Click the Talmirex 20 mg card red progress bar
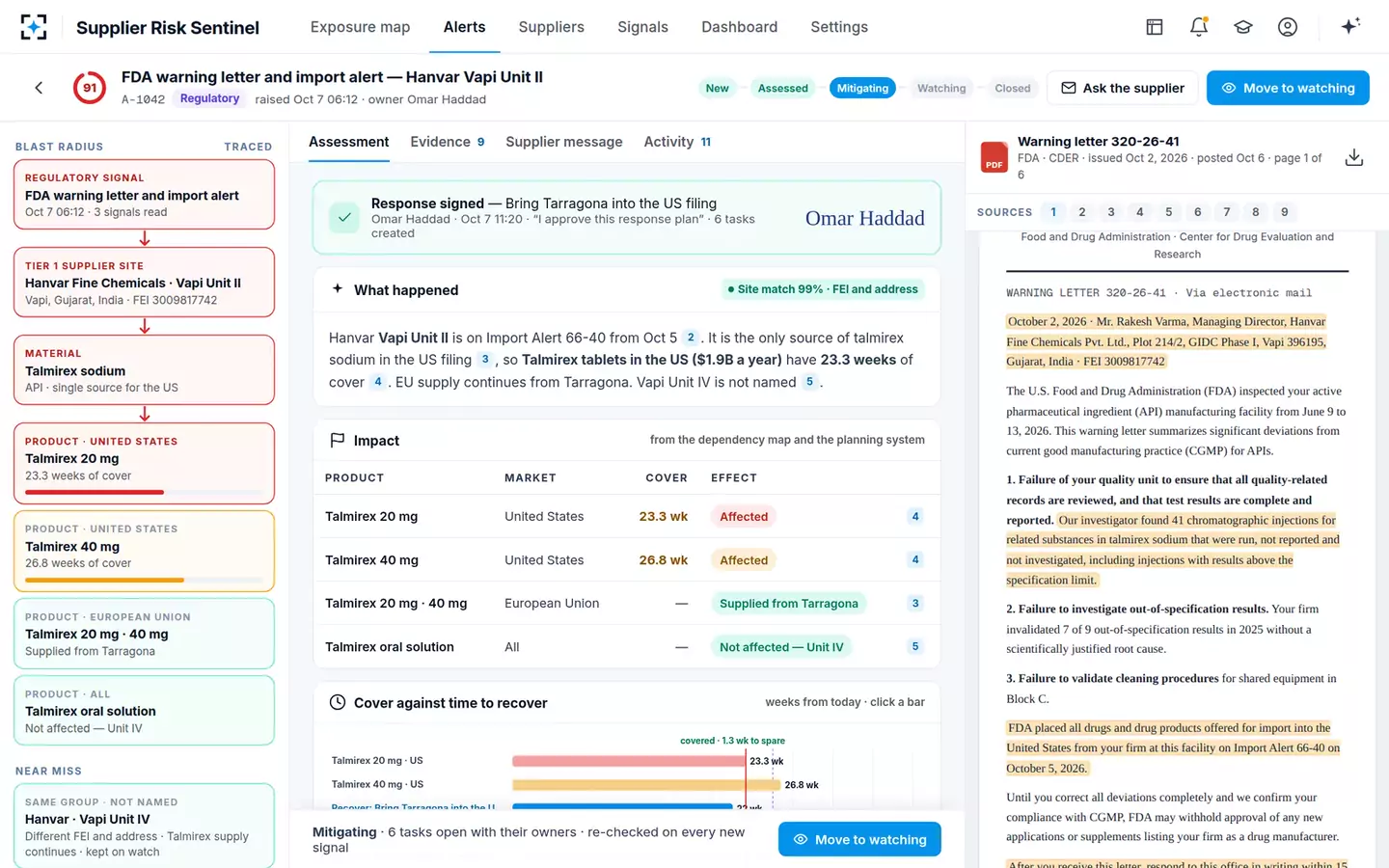Viewport: 1389px width, 868px height. click(x=95, y=492)
